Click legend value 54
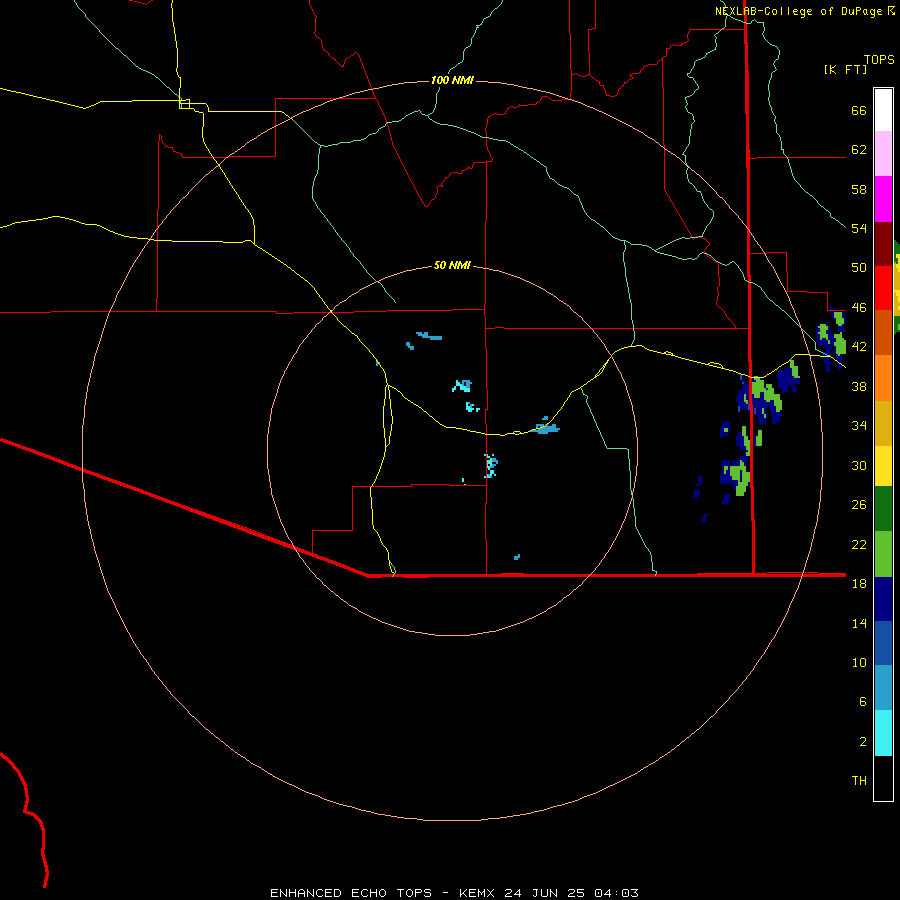The image size is (900, 900). (859, 228)
